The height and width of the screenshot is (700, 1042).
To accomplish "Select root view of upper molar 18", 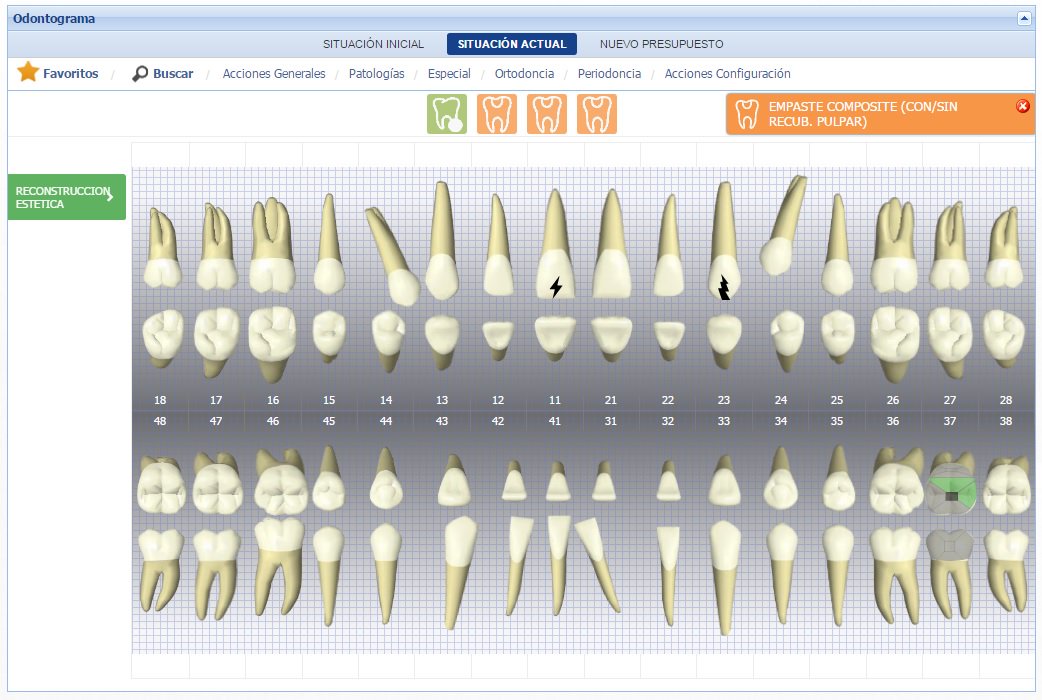I will [161, 247].
